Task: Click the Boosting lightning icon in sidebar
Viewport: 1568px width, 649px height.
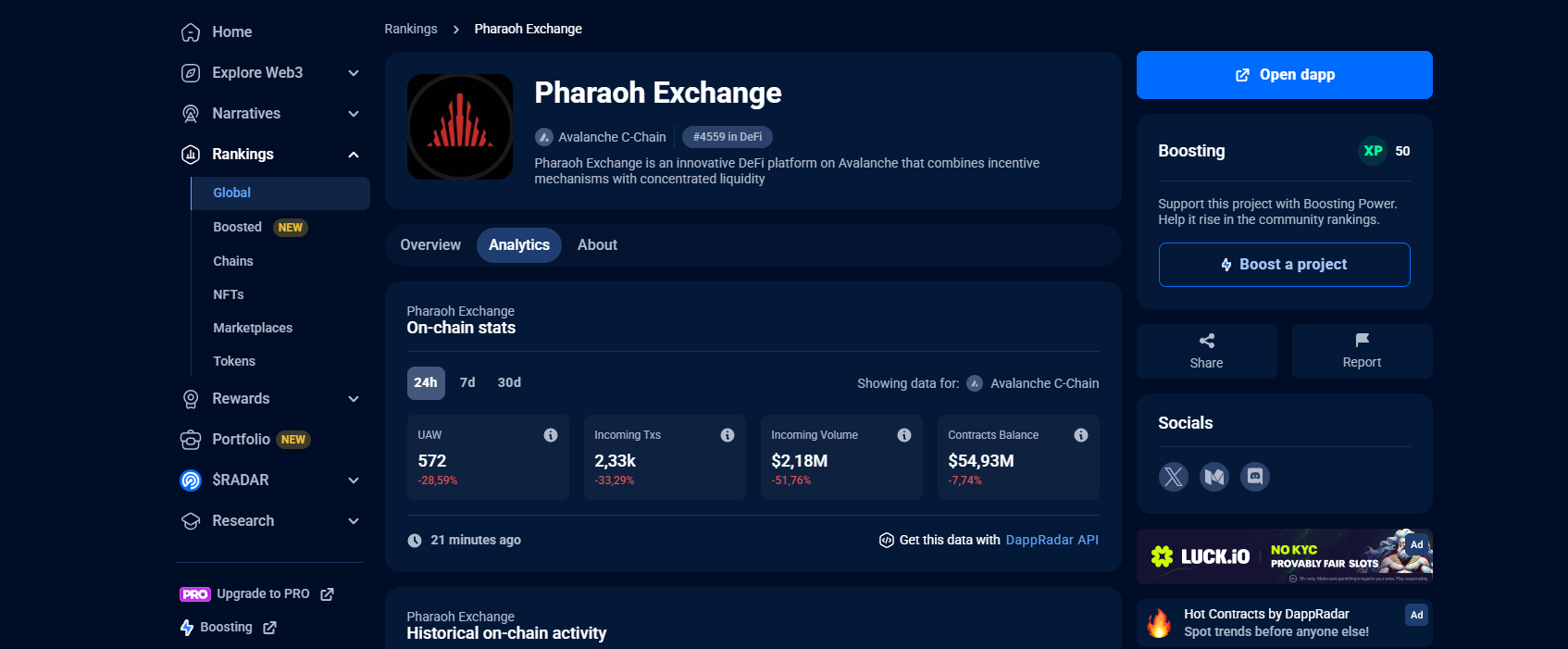Action: [187, 628]
